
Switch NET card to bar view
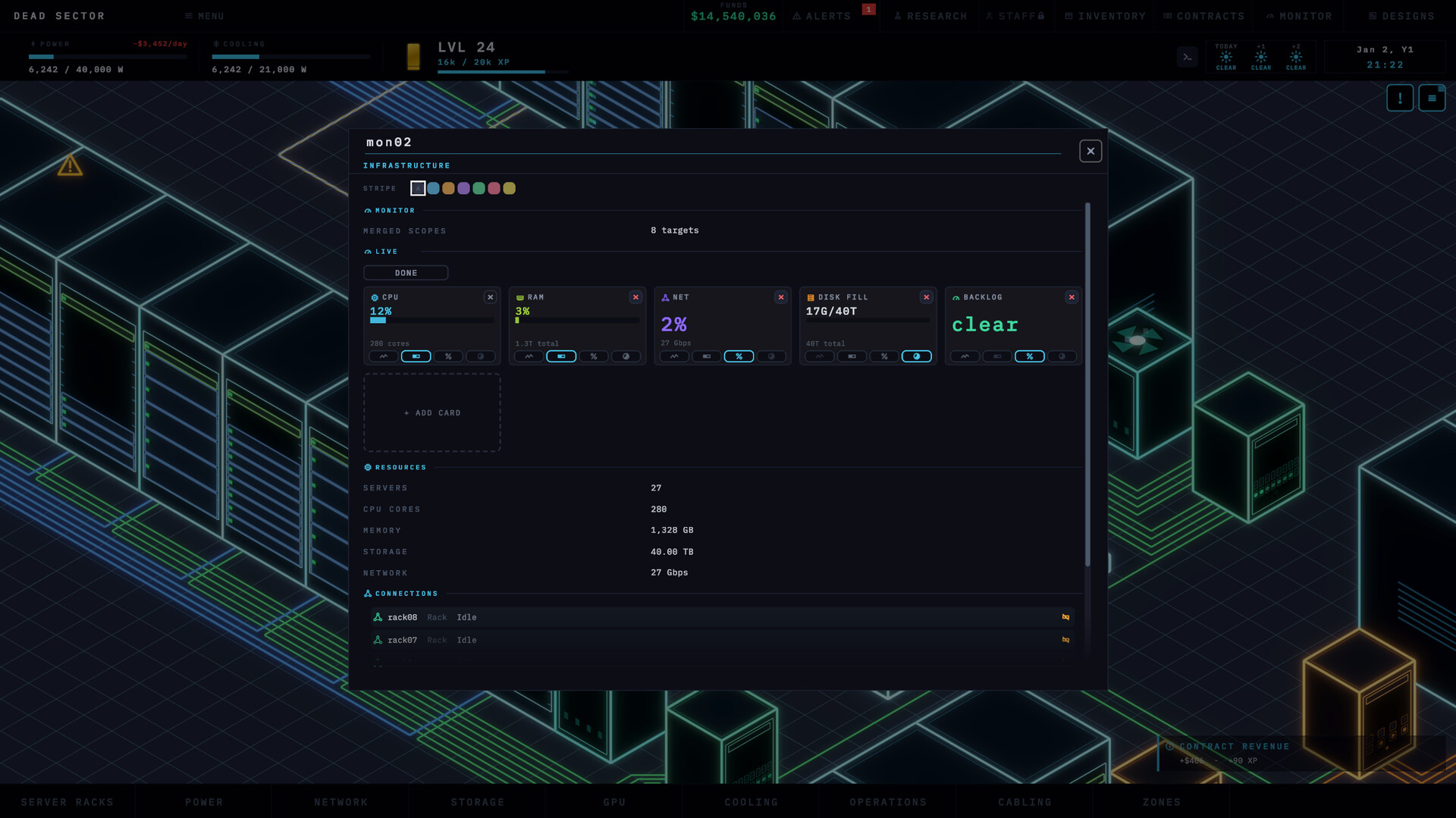coord(707,356)
